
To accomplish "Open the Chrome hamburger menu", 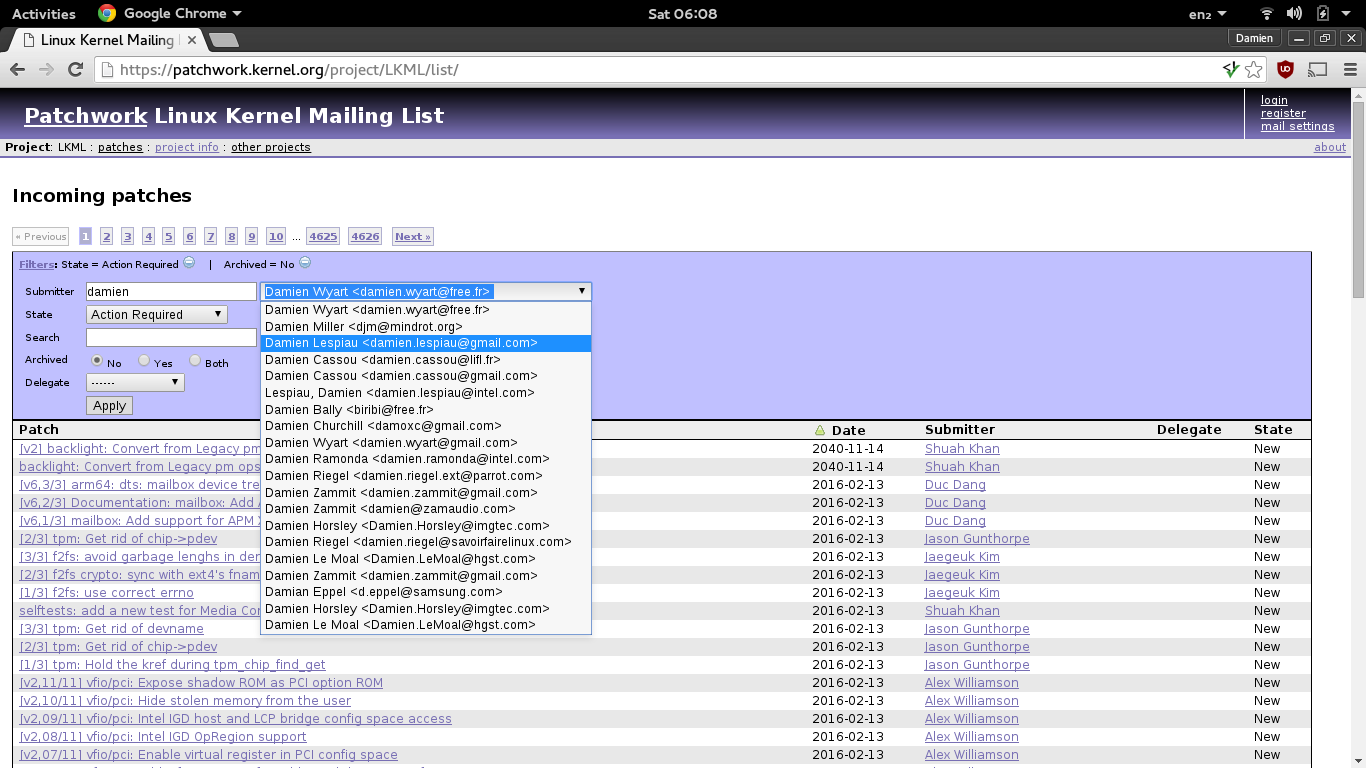I will [x=1349, y=70].
